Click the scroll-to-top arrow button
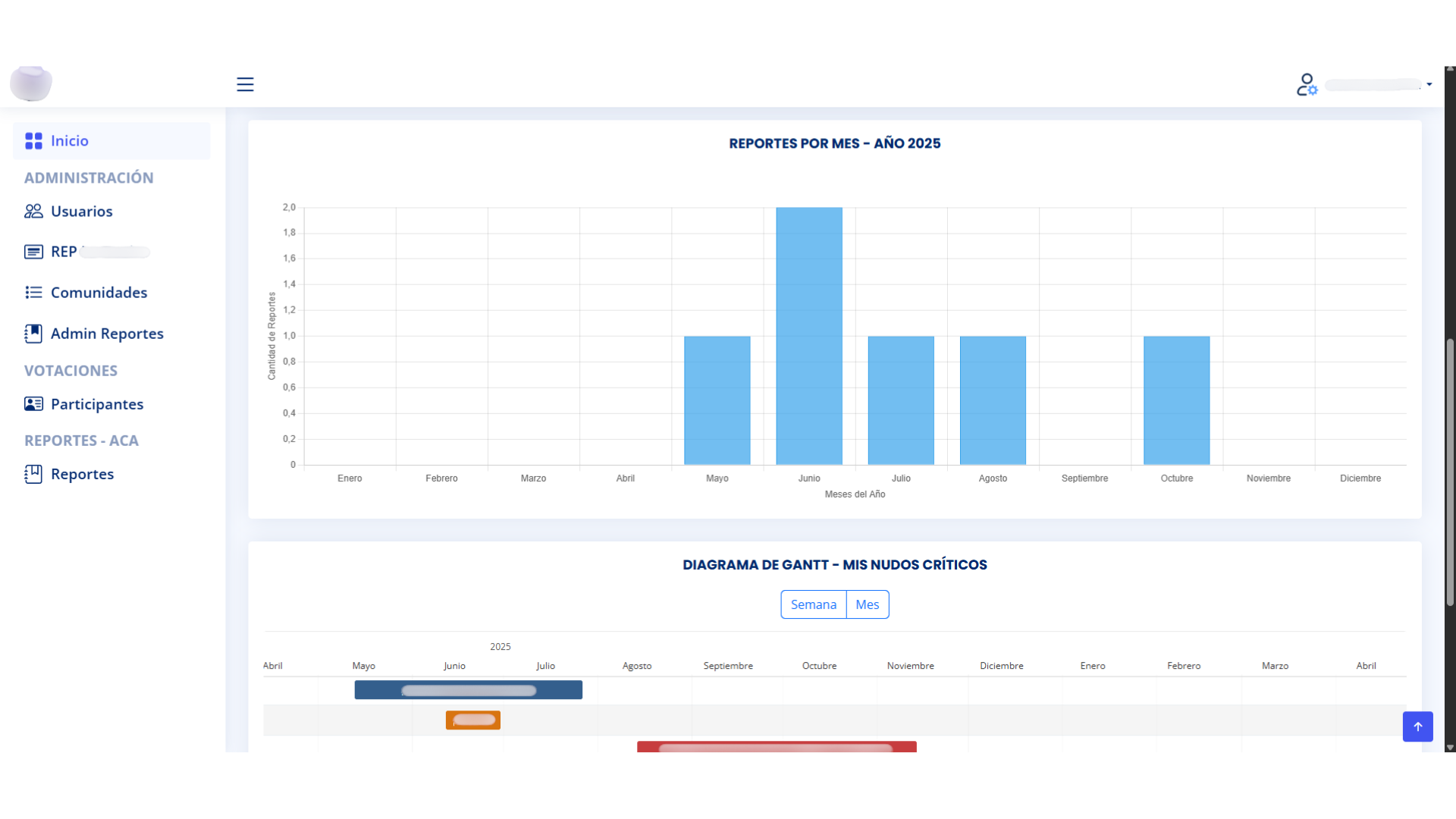The width and height of the screenshot is (1456, 819). [x=1417, y=726]
